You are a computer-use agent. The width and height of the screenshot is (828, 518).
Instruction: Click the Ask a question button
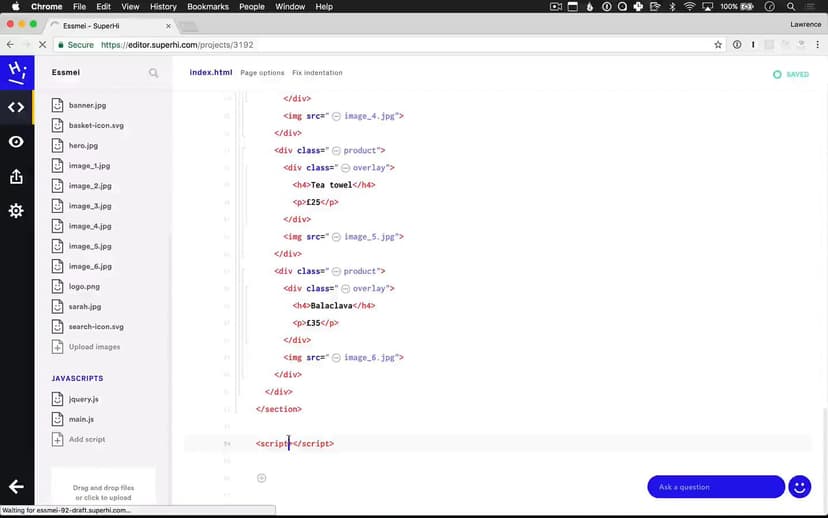(x=715, y=487)
